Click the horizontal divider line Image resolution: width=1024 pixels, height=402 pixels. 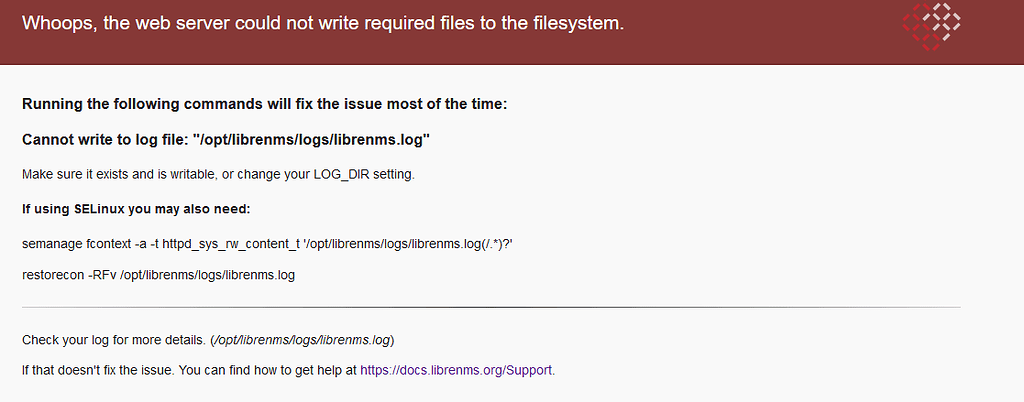click(x=491, y=307)
